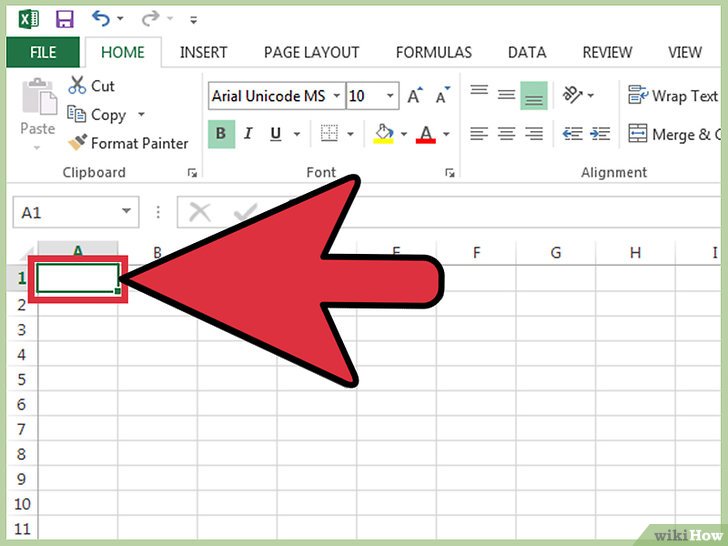
Task: Toggle Italic formatting
Action: [248, 134]
